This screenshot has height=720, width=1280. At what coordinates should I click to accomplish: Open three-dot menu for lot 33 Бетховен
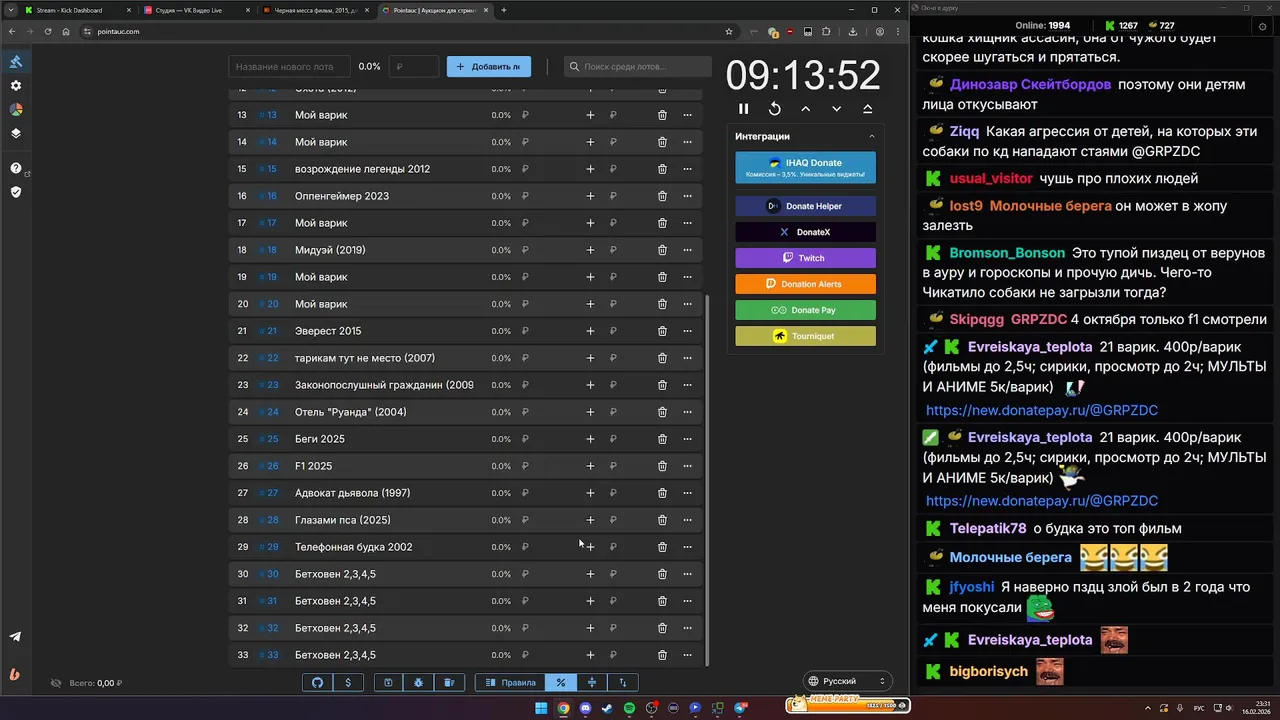click(x=687, y=655)
